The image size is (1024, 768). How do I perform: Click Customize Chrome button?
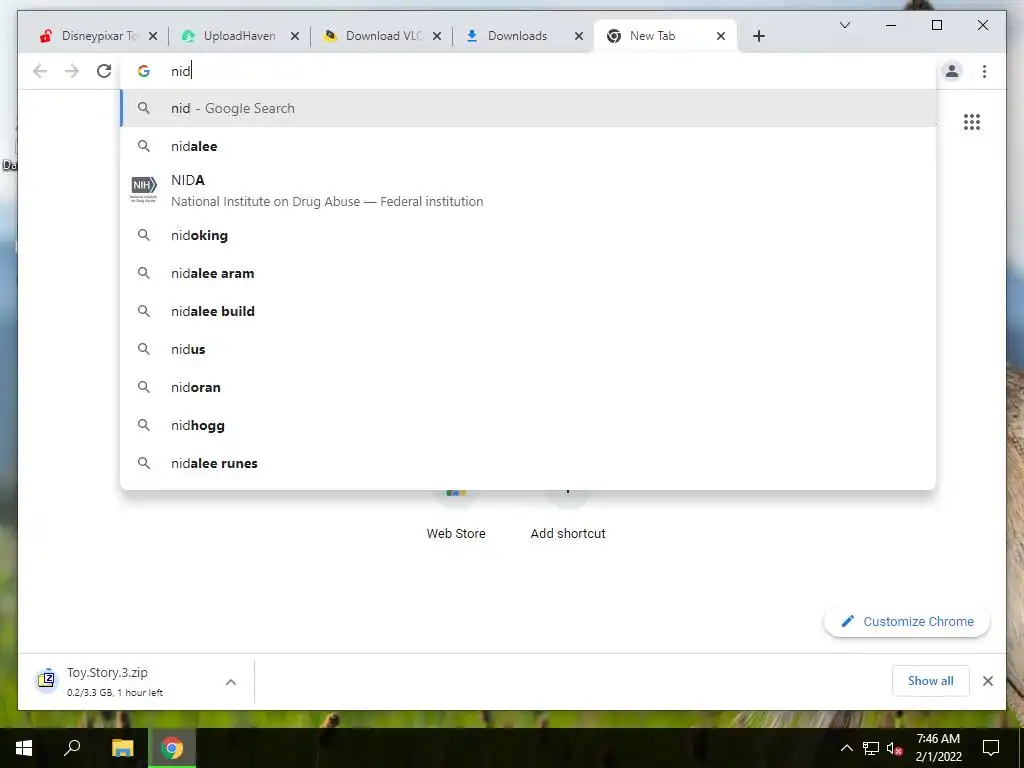tap(907, 621)
